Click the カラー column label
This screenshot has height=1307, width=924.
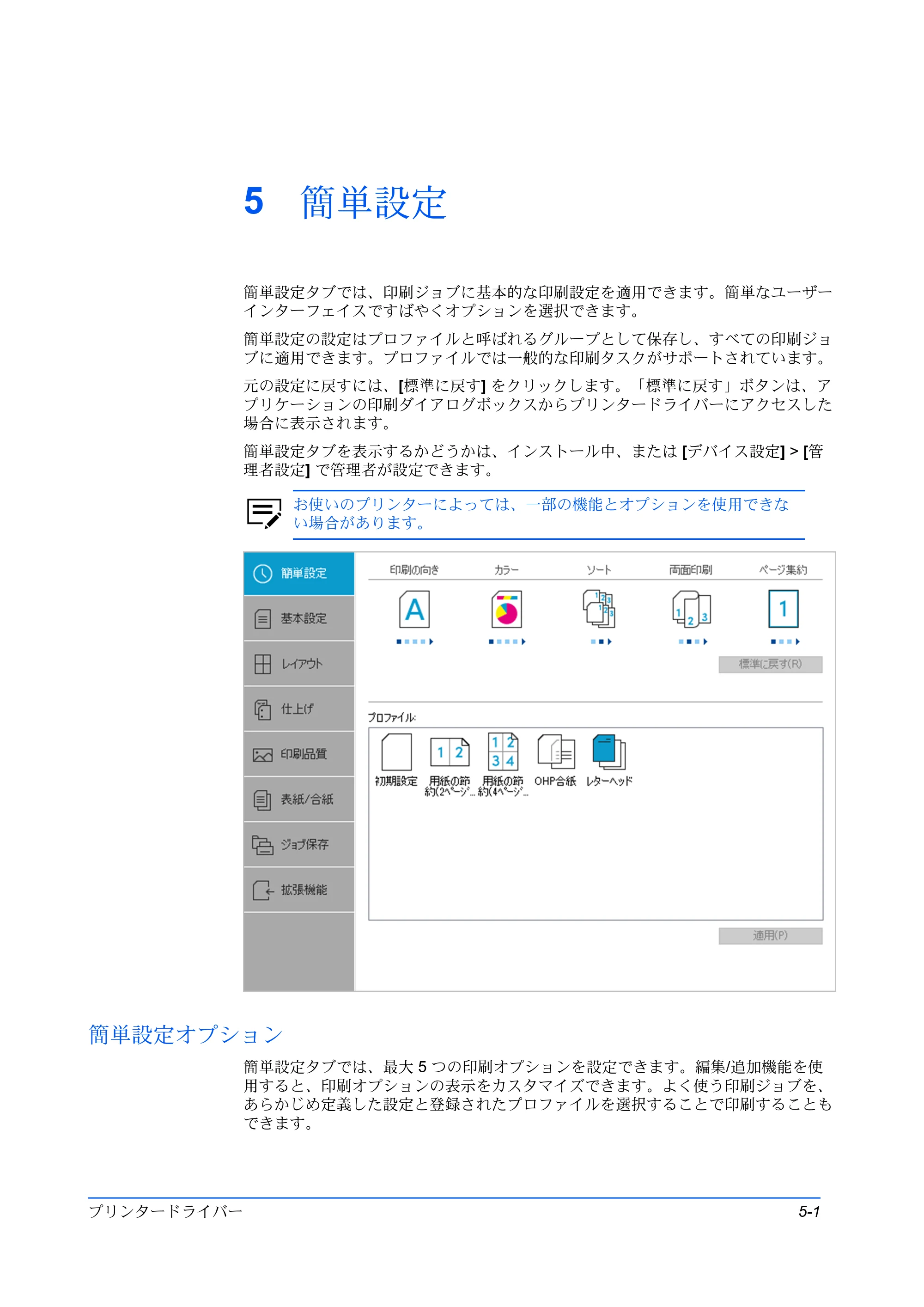[x=506, y=569]
